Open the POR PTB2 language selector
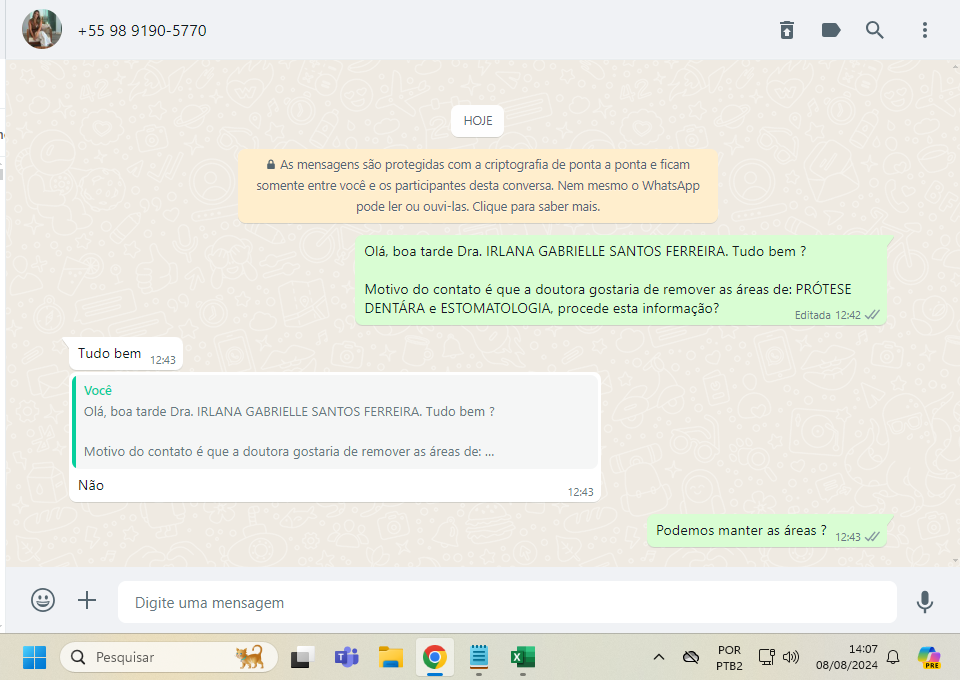960x680 pixels. tap(729, 657)
